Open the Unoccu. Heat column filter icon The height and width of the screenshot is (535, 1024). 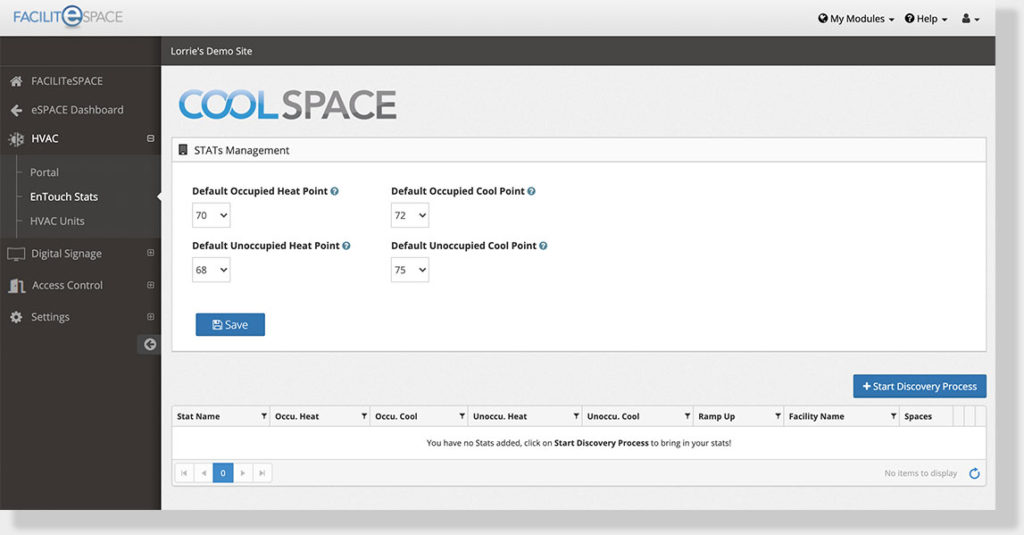(576, 416)
